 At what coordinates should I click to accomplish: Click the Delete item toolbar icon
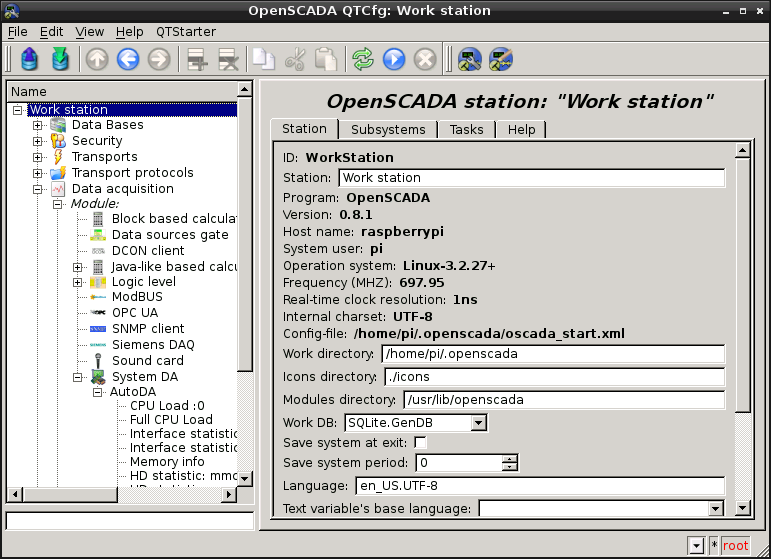[228, 59]
